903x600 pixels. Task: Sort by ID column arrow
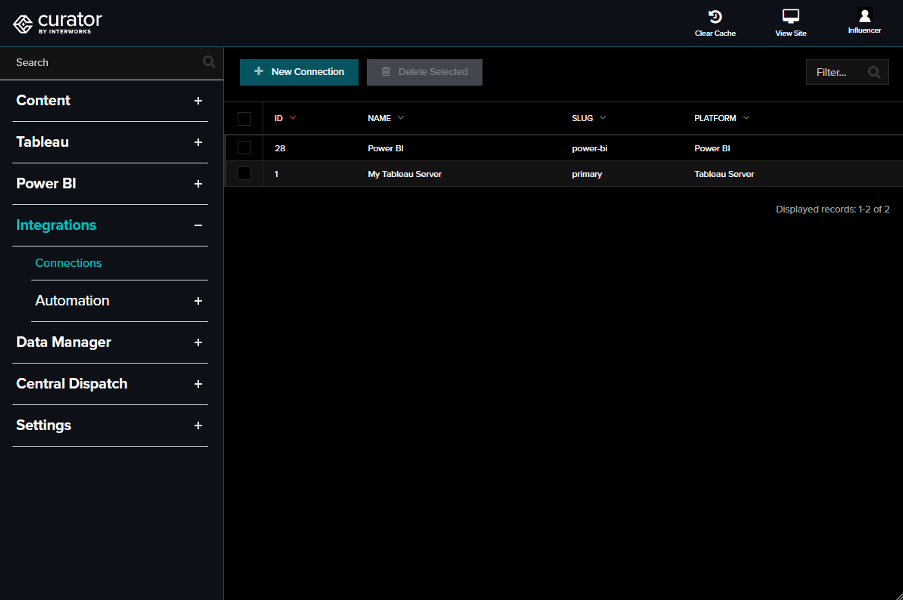293,118
